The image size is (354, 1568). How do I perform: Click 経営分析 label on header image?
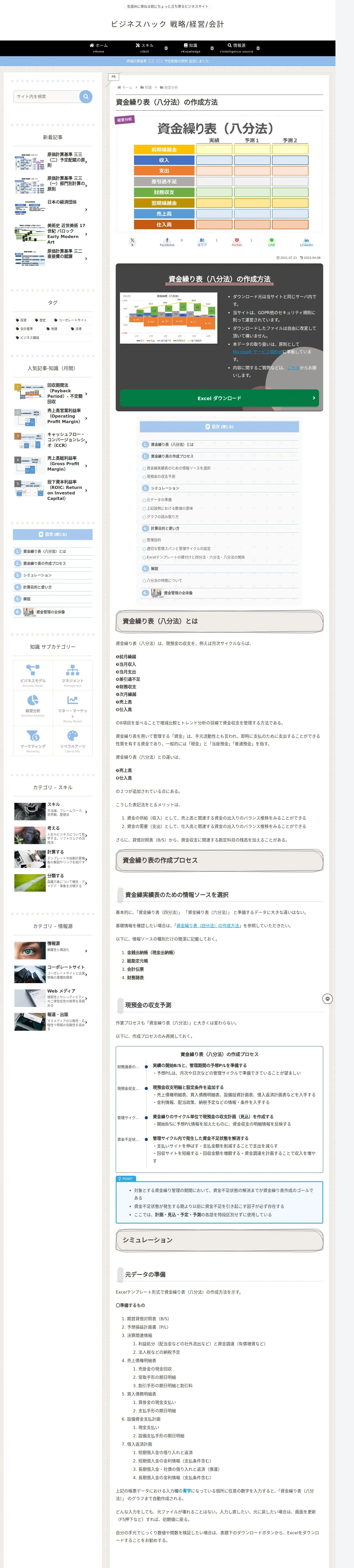[125, 120]
